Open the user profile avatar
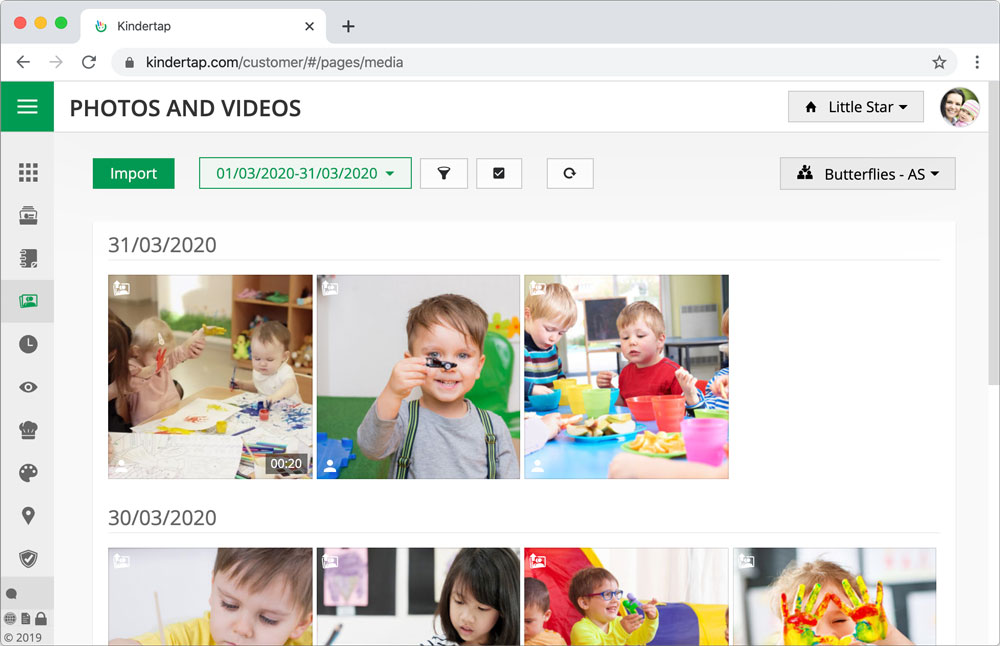 [x=959, y=107]
